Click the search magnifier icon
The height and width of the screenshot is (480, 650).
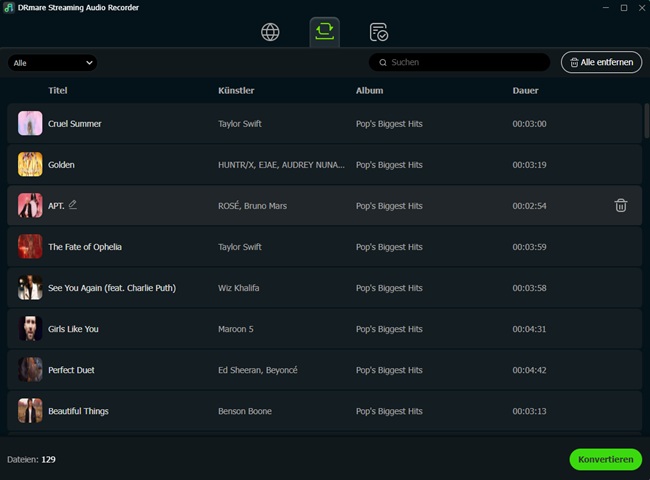383,62
